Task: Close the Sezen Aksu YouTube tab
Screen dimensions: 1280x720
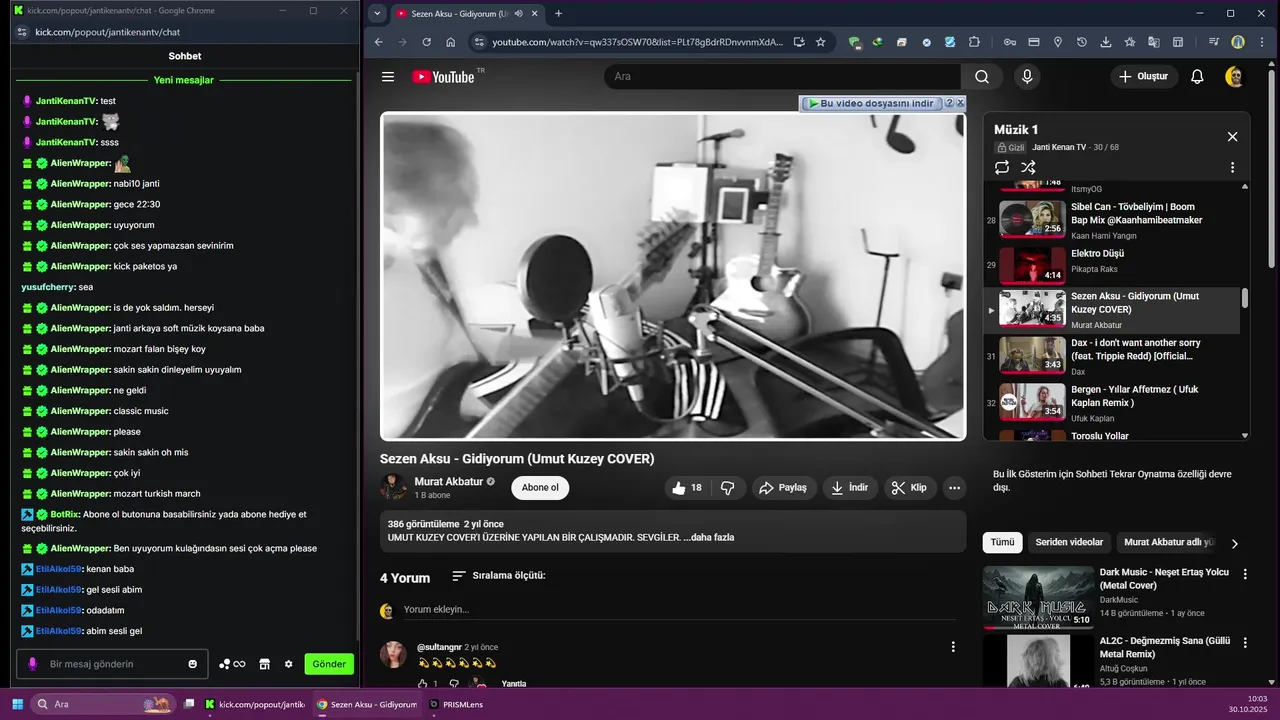Action: (535, 13)
